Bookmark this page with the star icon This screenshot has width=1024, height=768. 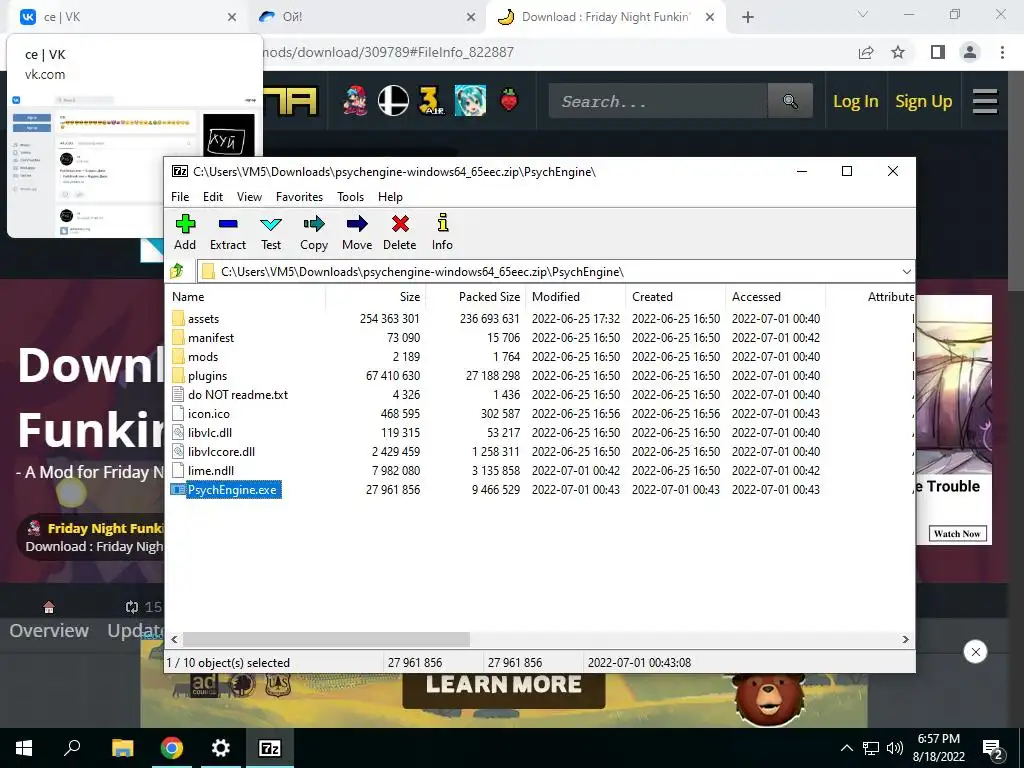pyautogui.click(x=899, y=52)
